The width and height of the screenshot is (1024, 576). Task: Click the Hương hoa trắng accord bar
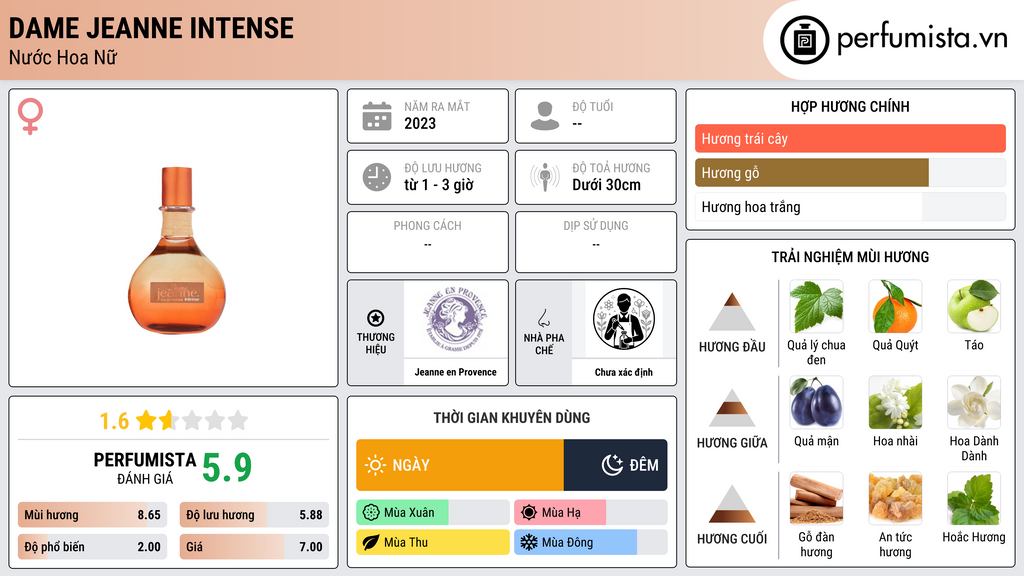click(x=850, y=207)
